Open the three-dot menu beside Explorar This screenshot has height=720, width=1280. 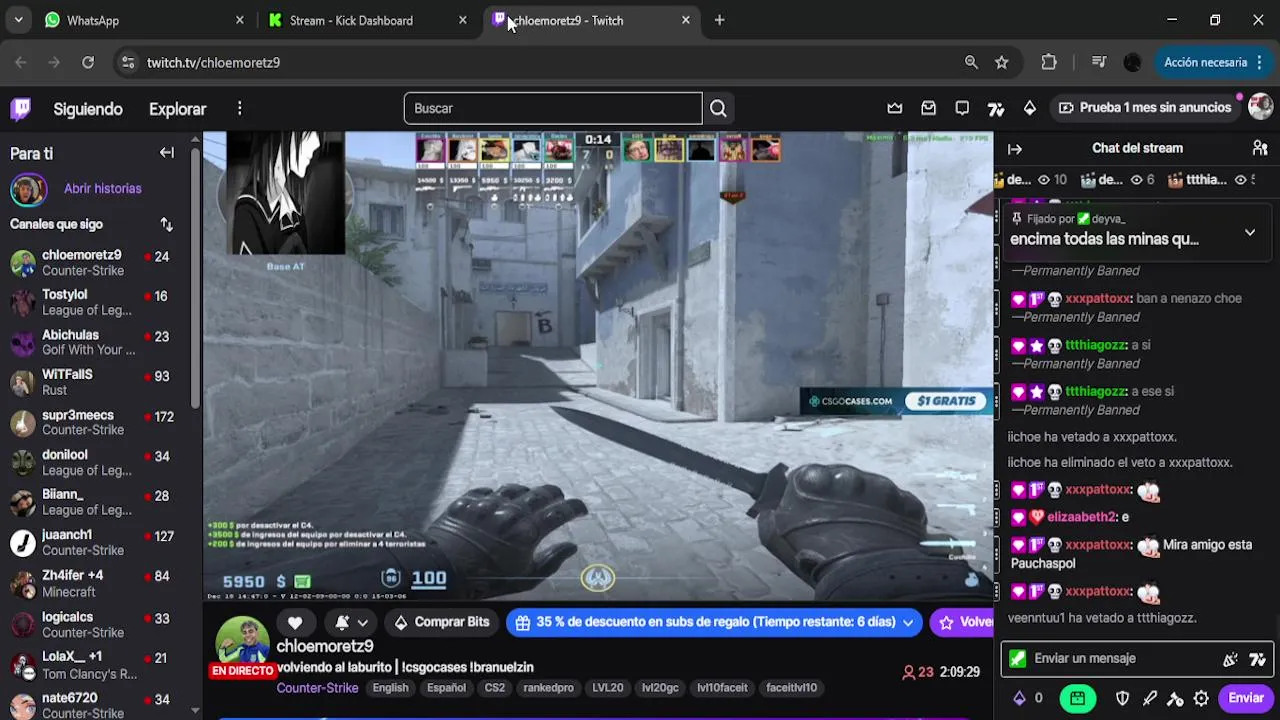pyautogui.click(x=239, y=108)
